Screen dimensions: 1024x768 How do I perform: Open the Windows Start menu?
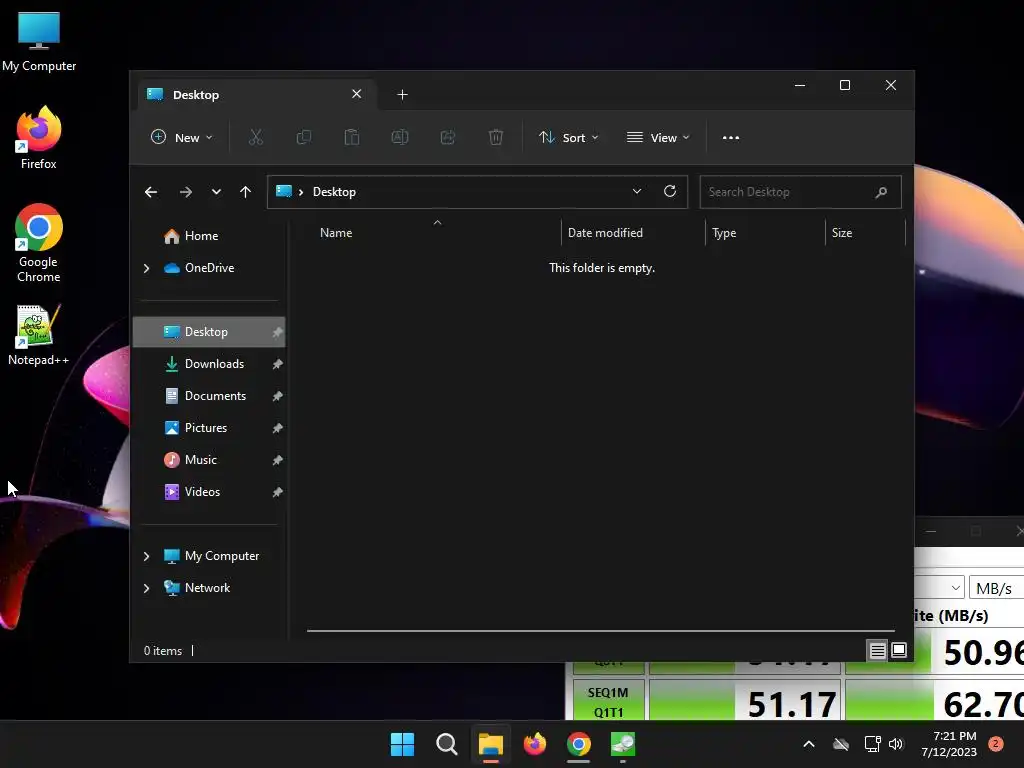[402, 744]
